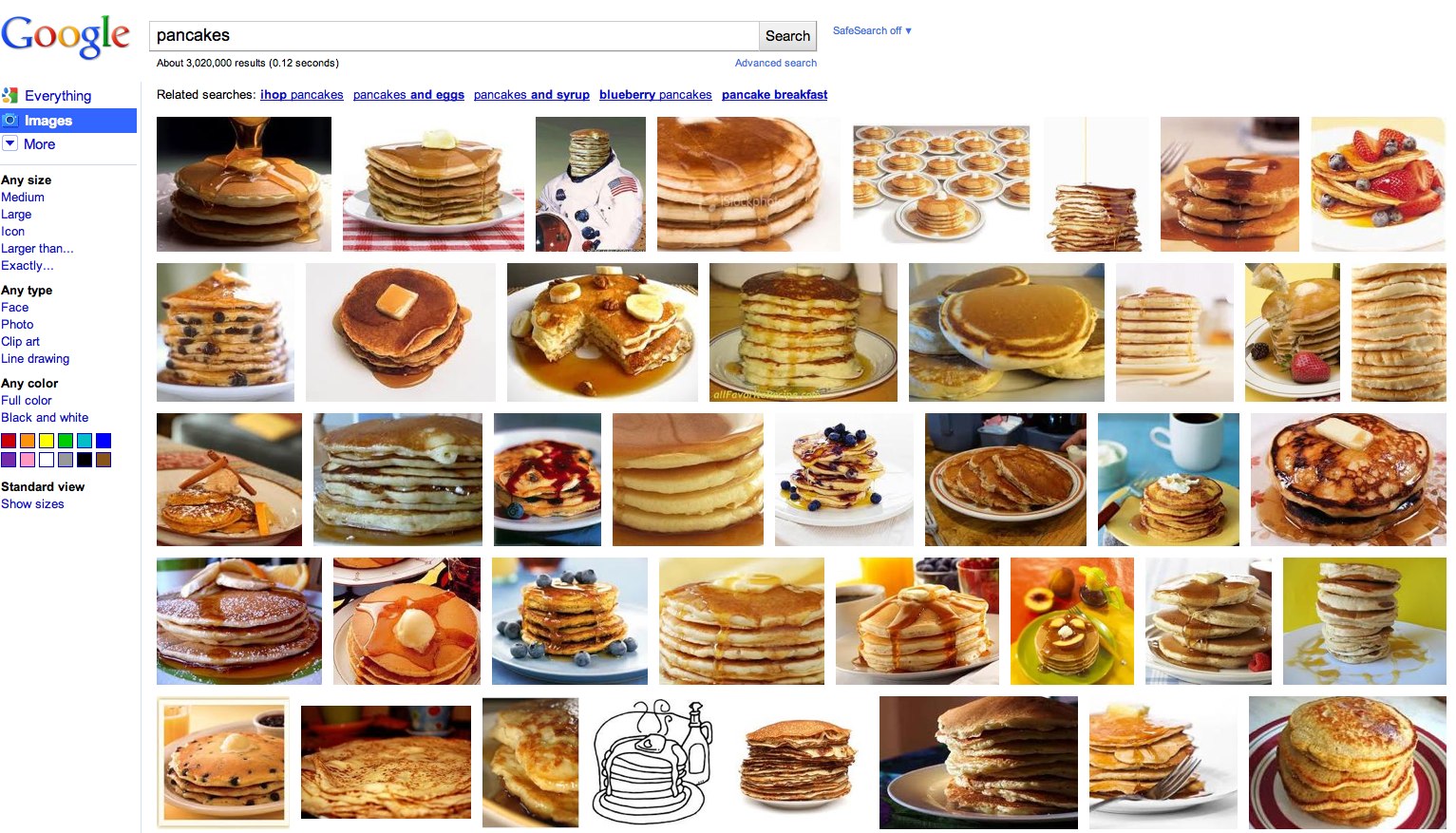Open the Advanced search link
The height and width of the screenshot is (833, 1456).
tap(776, 63)
